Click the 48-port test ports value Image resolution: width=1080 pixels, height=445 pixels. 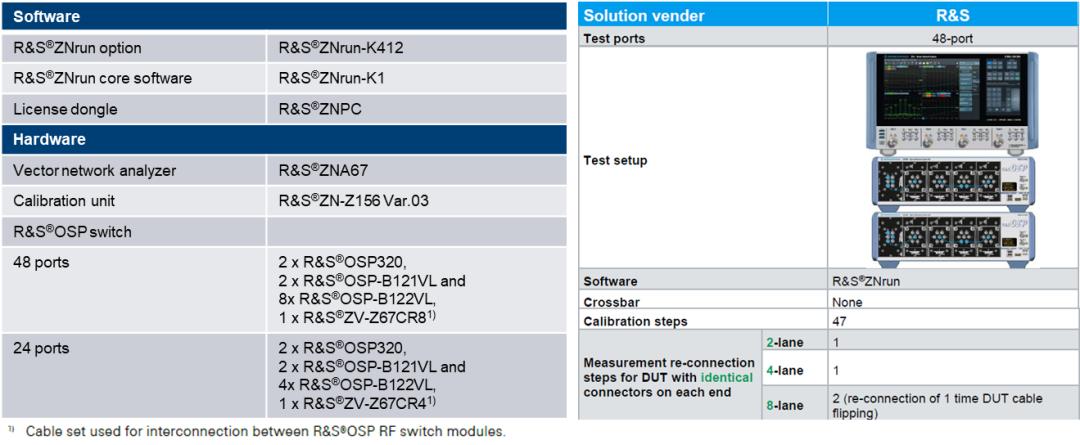951,38
